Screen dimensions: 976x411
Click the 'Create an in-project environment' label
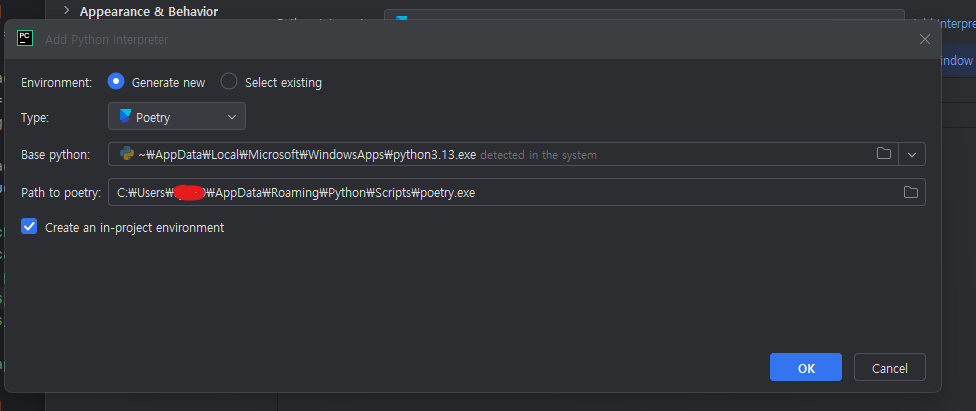[x=134, y=227]
